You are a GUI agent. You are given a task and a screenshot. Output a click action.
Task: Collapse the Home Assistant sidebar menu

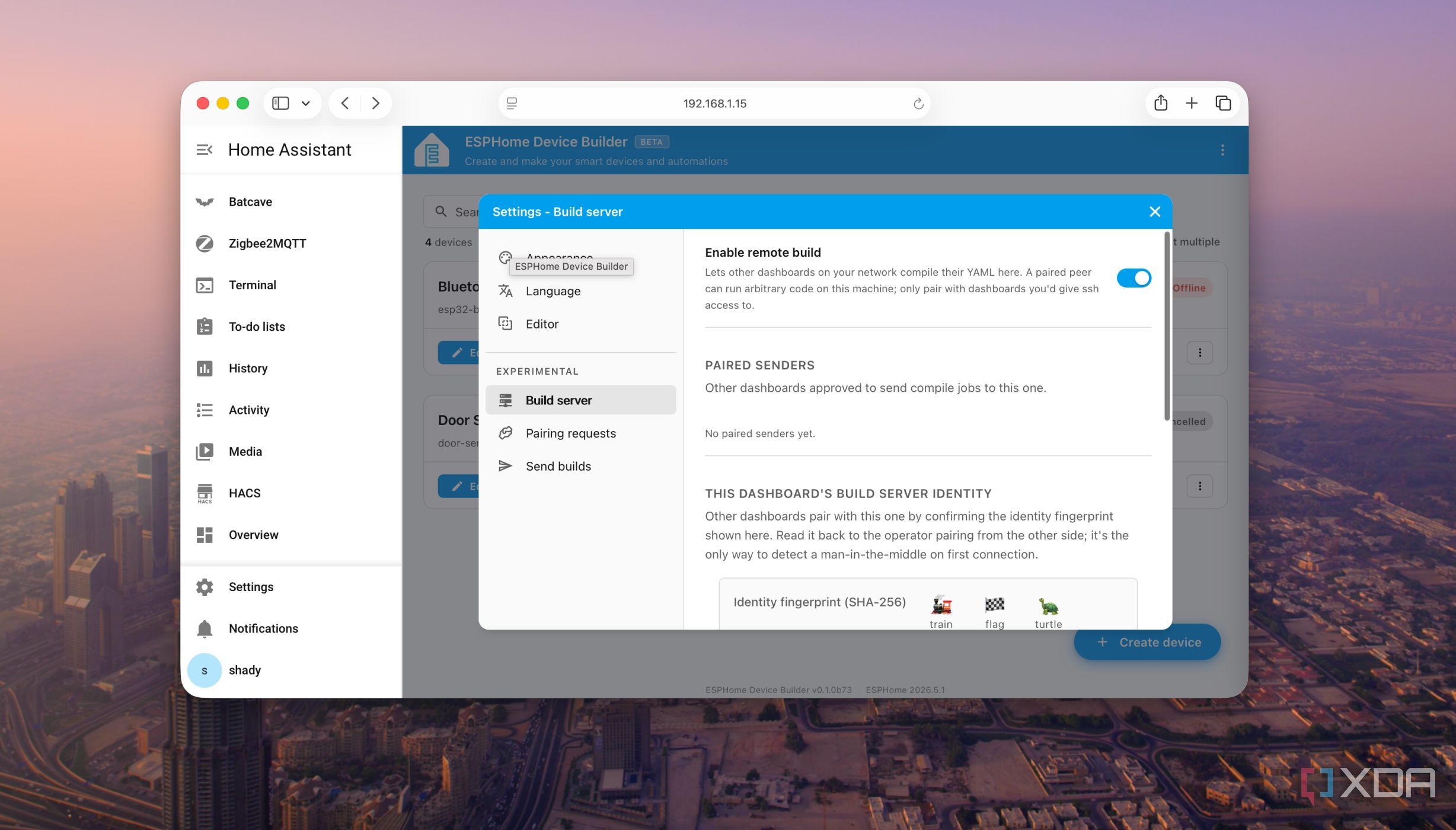click(x=205, y=150)
